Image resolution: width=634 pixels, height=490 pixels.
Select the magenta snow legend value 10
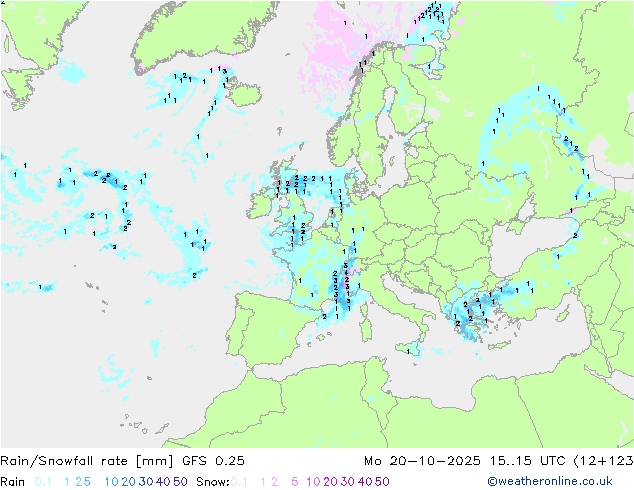click(x=313, y=482)
